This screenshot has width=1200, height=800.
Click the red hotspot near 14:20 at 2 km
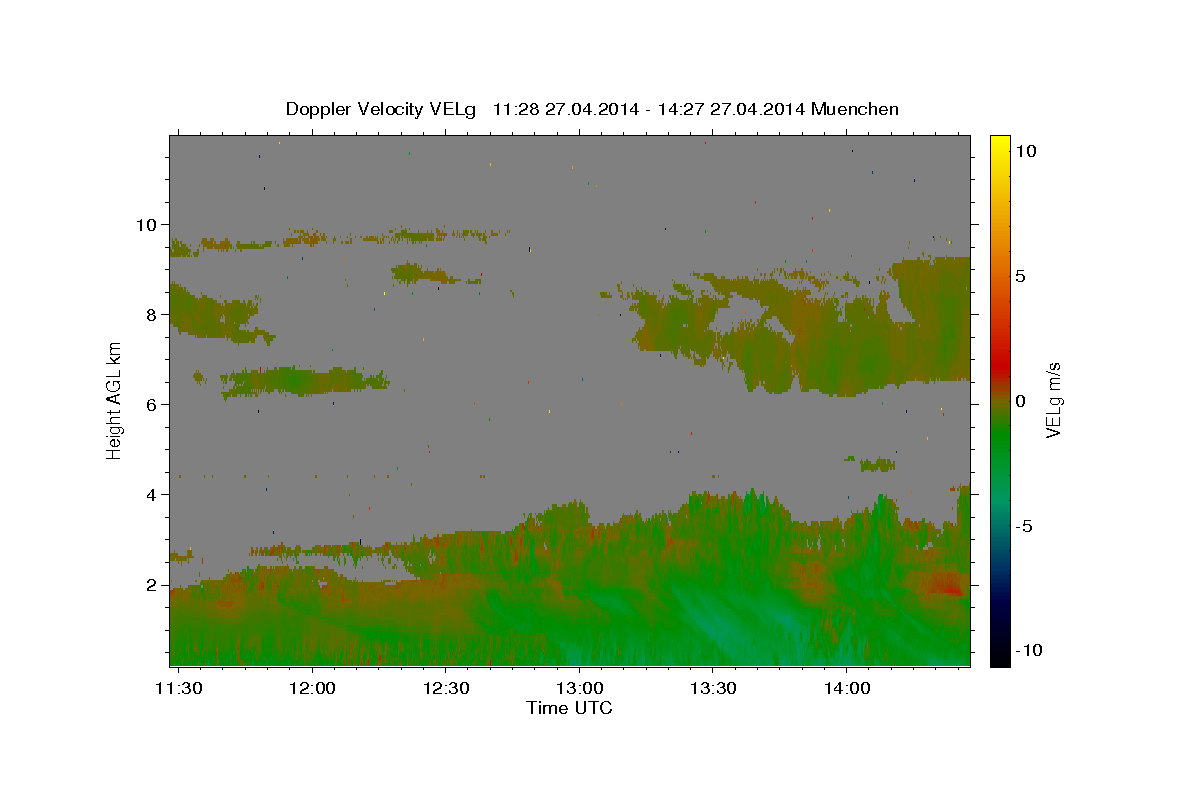pos(946,584)
